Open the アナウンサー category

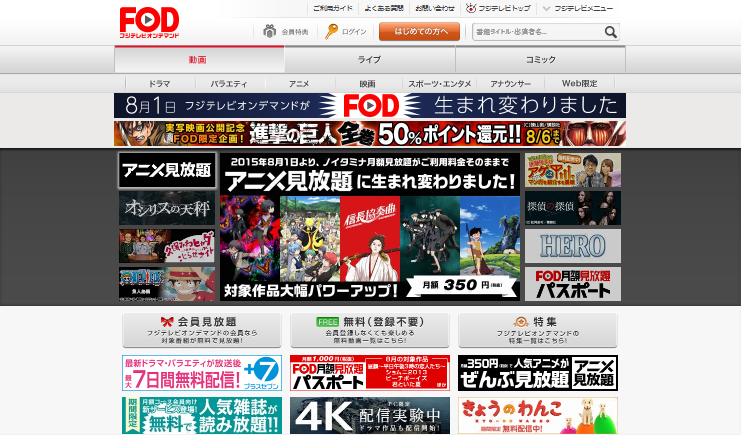[x=510, y=84]
